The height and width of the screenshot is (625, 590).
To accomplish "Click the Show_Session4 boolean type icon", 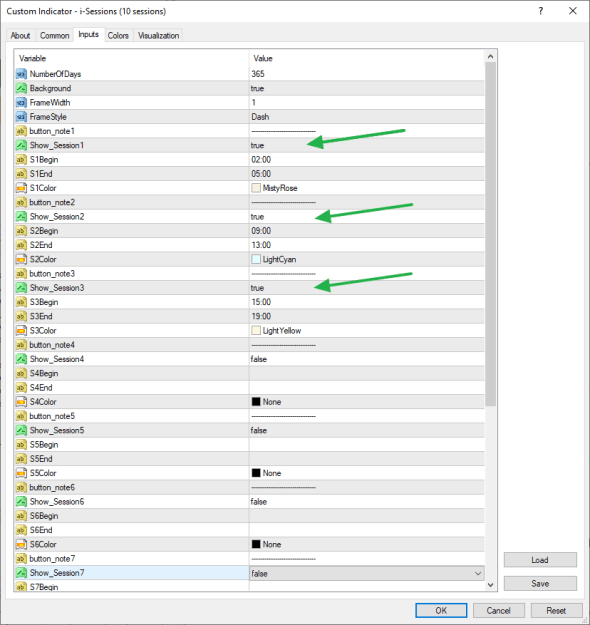I will click(x=21, y=359).
